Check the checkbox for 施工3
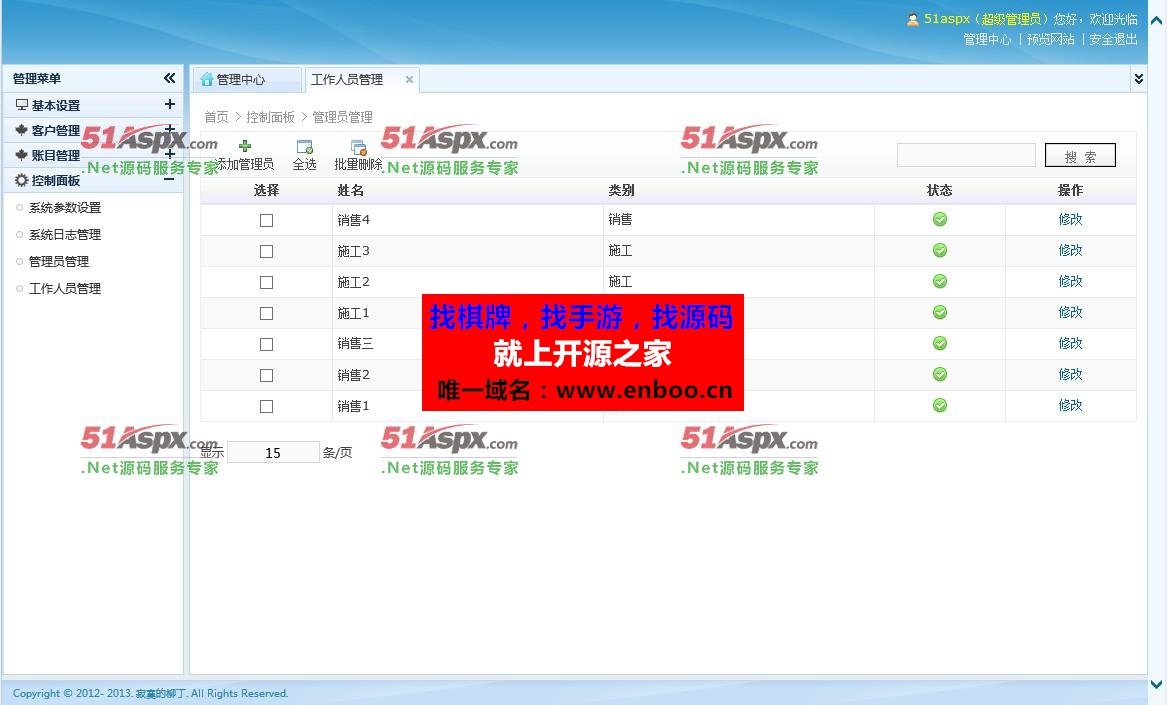Image resolution: width=1167 pixels, height=705 pixels. pyautogui.click(x=266, y=252)
